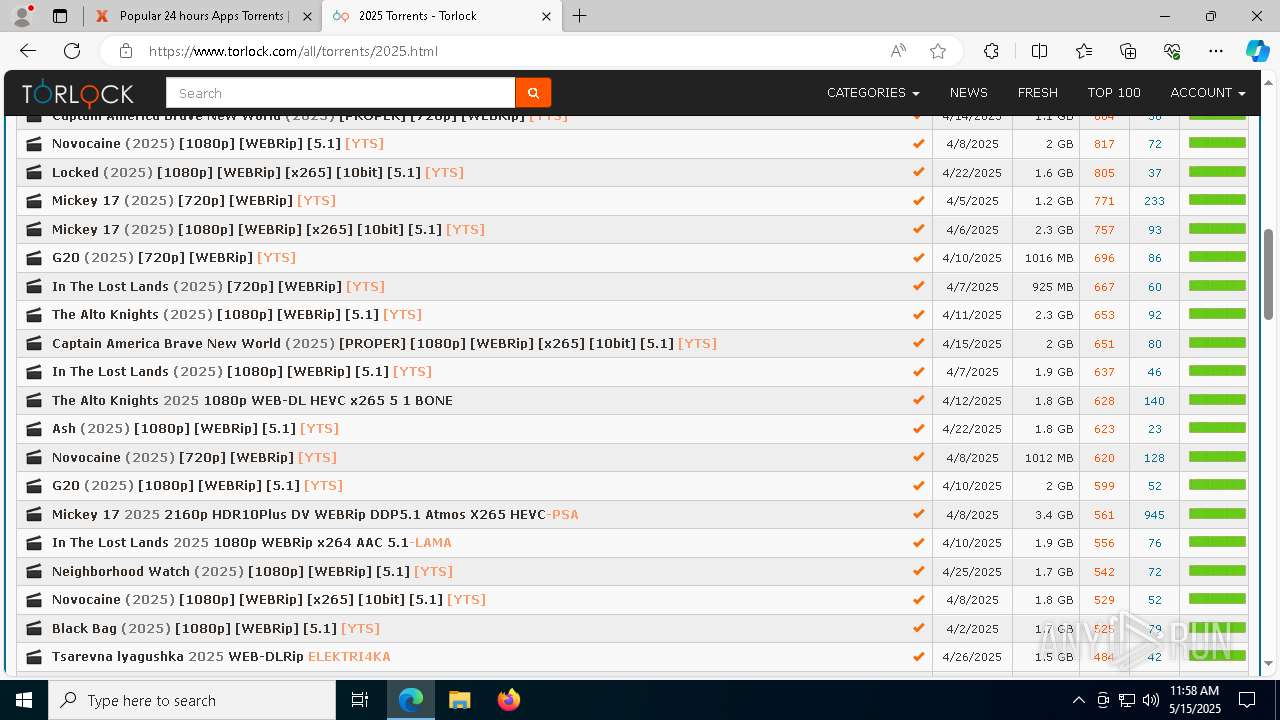Viewport: 1280px width, 720px height.
Task: Open Windows Start menu
Action: (x=24, y=700)
